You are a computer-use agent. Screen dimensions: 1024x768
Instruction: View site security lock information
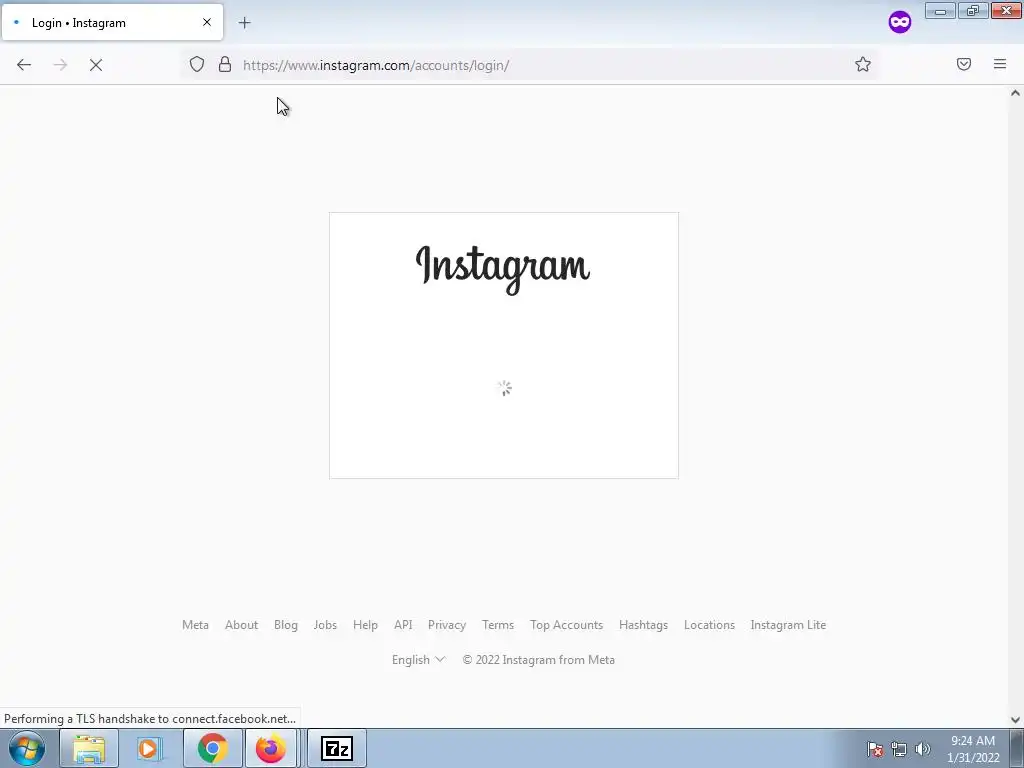point(225,64)
